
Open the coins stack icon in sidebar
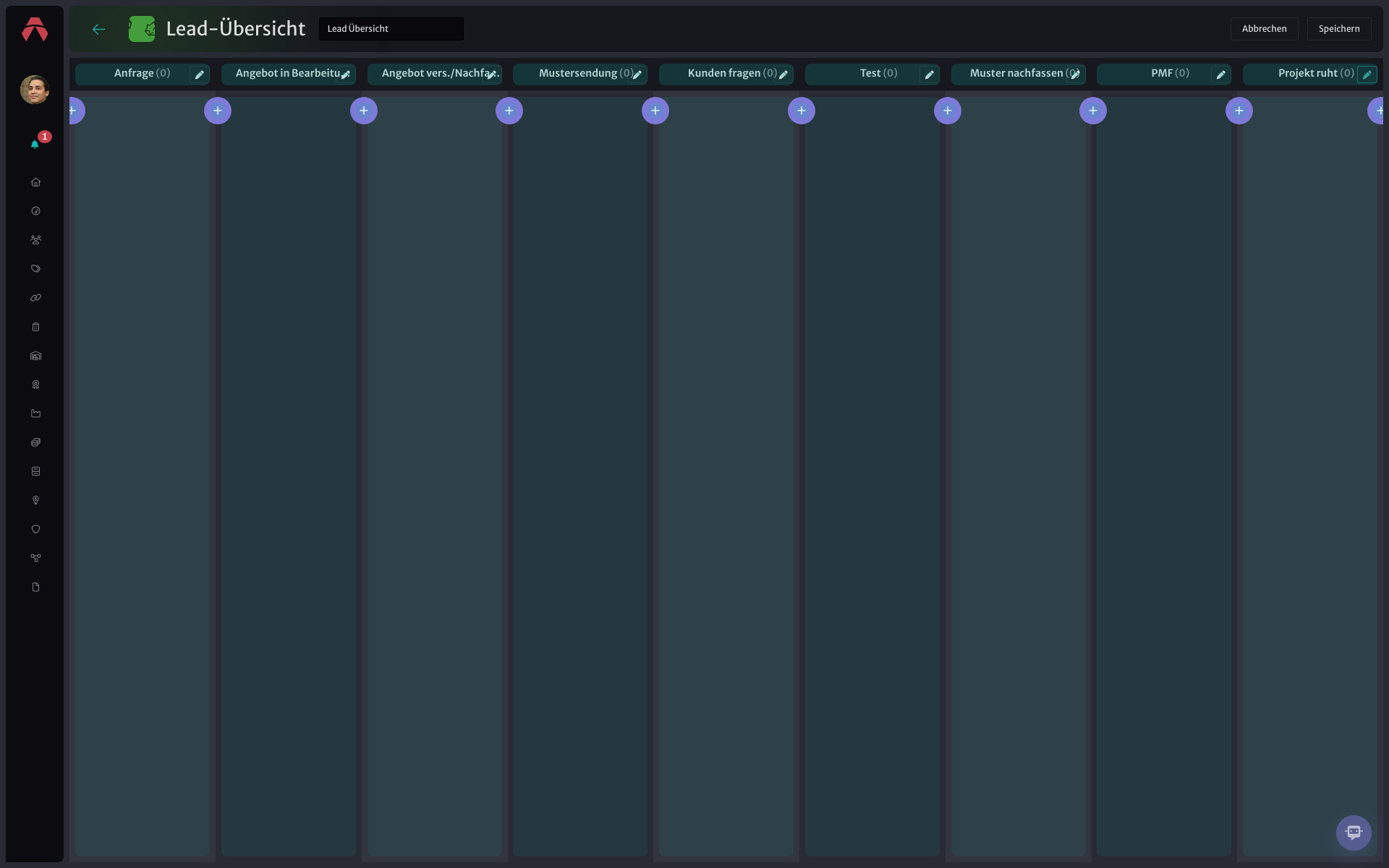pyautogui.click(x=35, y=443)
